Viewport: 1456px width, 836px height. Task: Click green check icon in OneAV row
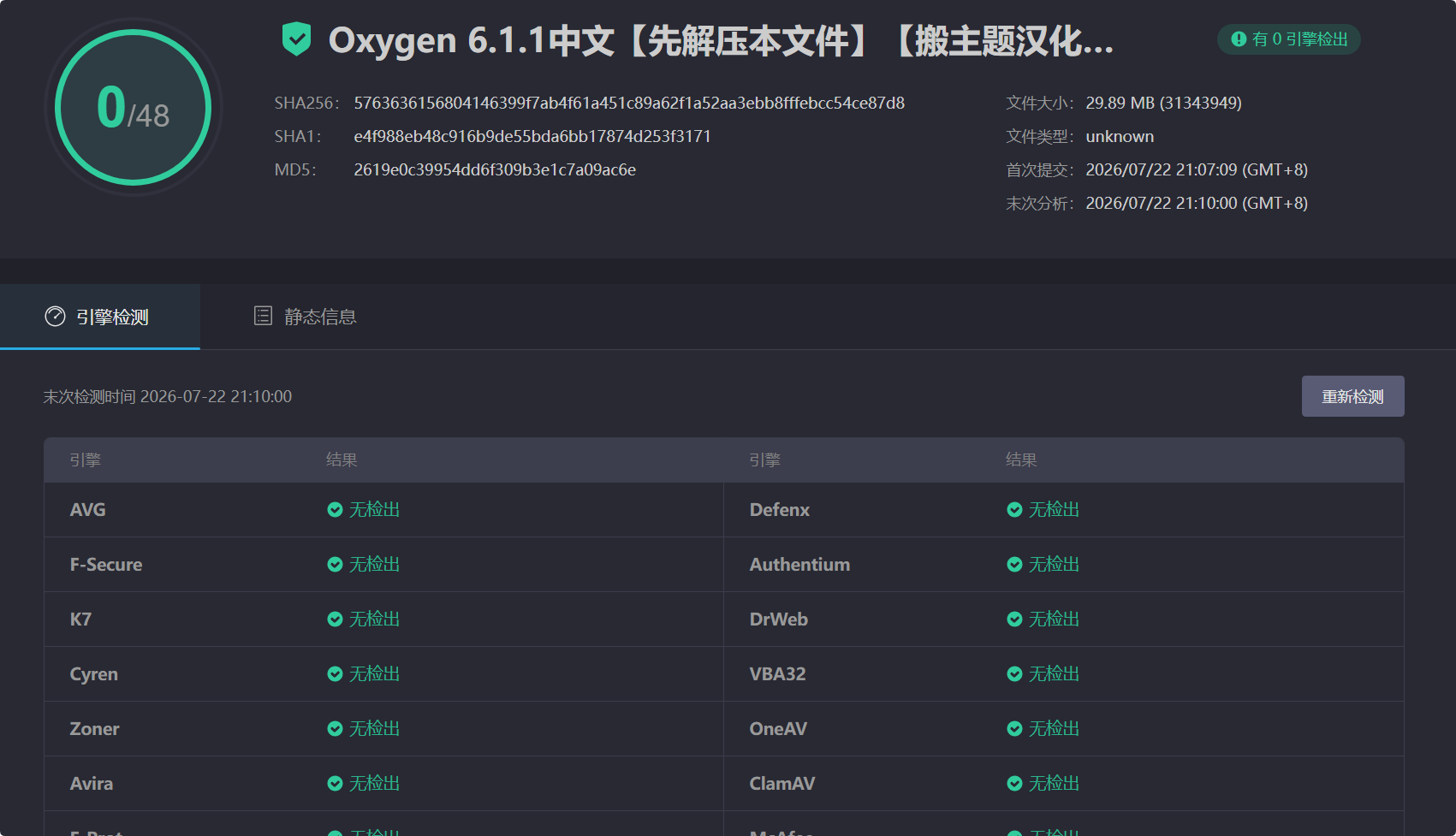[x=1014, y=729]
